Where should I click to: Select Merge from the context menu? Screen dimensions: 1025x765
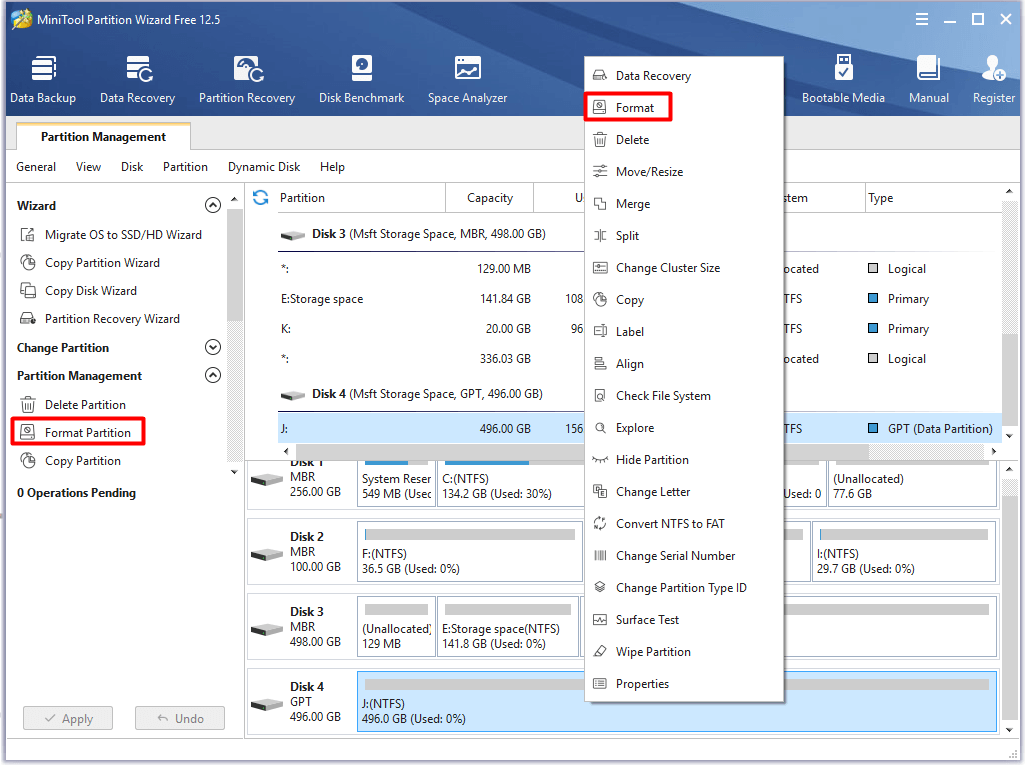(684, 204)
